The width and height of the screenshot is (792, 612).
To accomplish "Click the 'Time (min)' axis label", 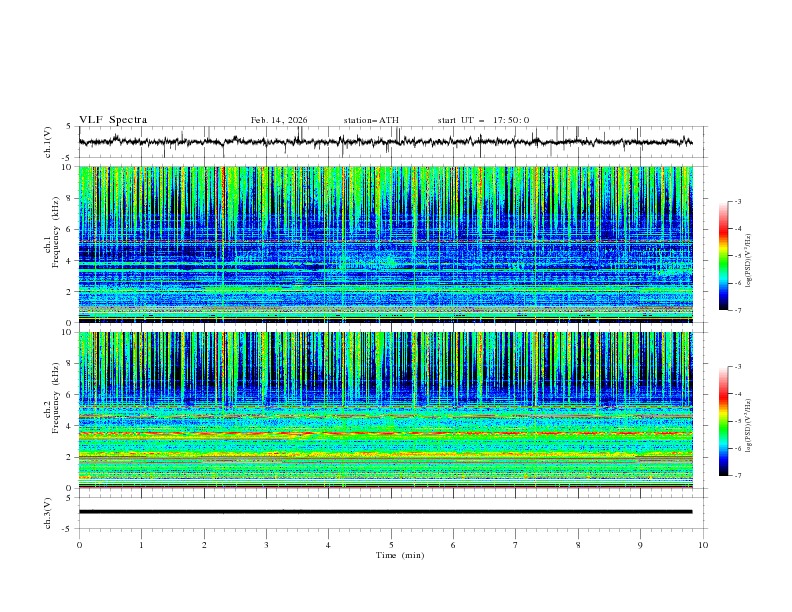I will tap(400, 555).
